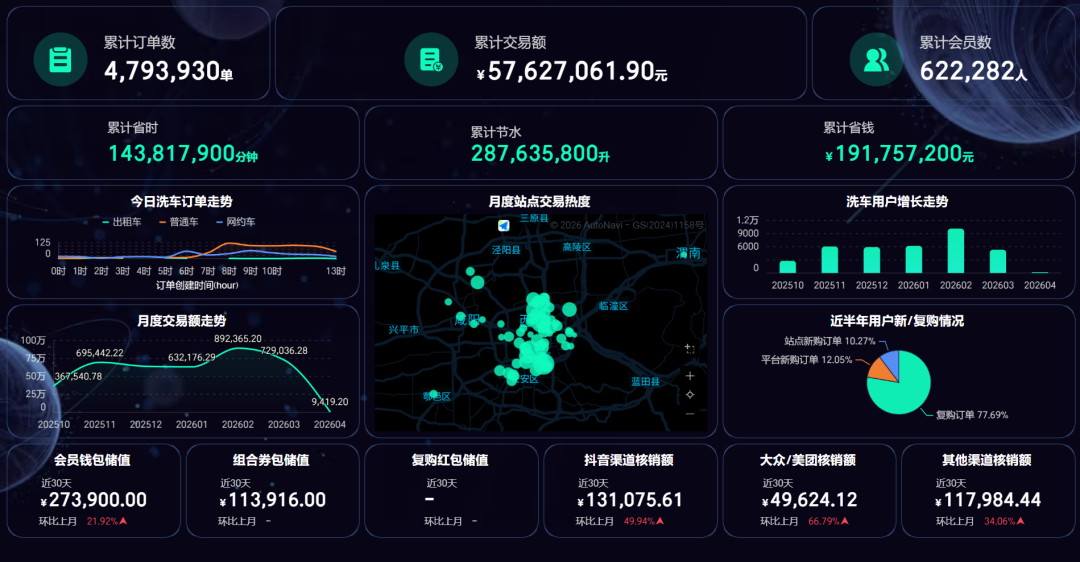Click the 抖音渠道核销额 card title
The image size is (1080, 562).
[629, 459]
